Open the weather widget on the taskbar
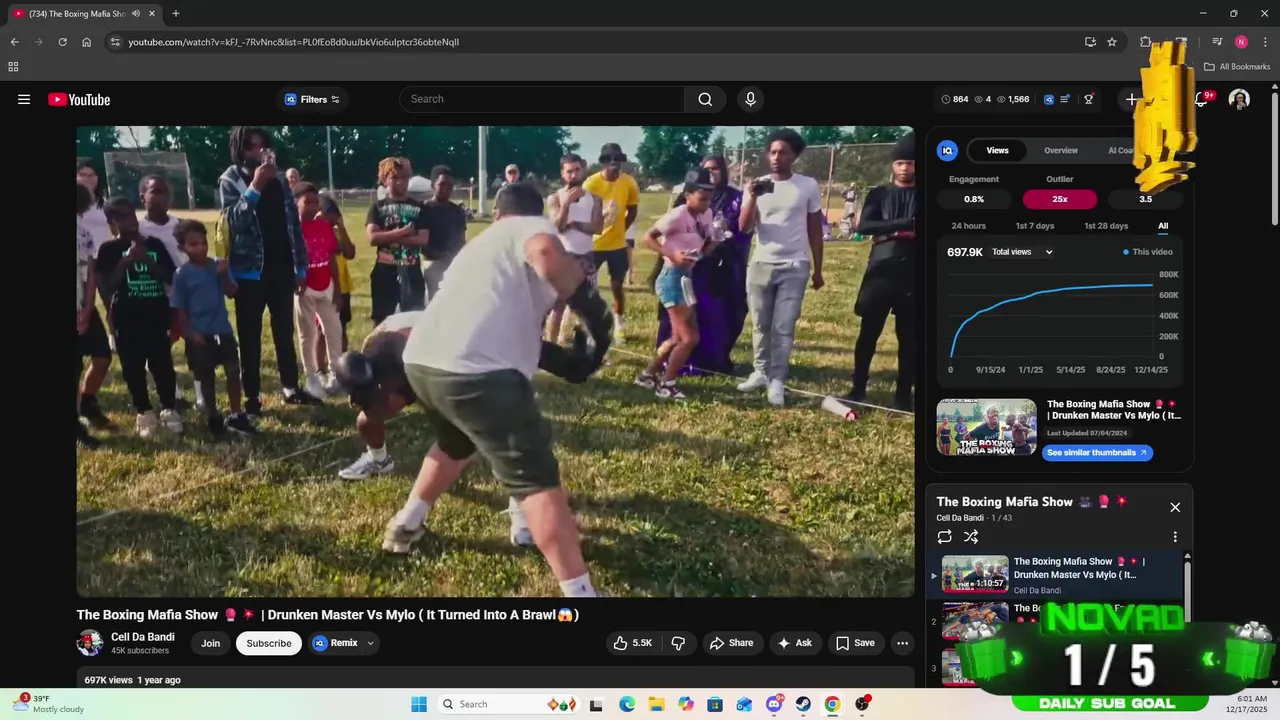The width and height of the screenshot is (1280, 720). (47, 704)
